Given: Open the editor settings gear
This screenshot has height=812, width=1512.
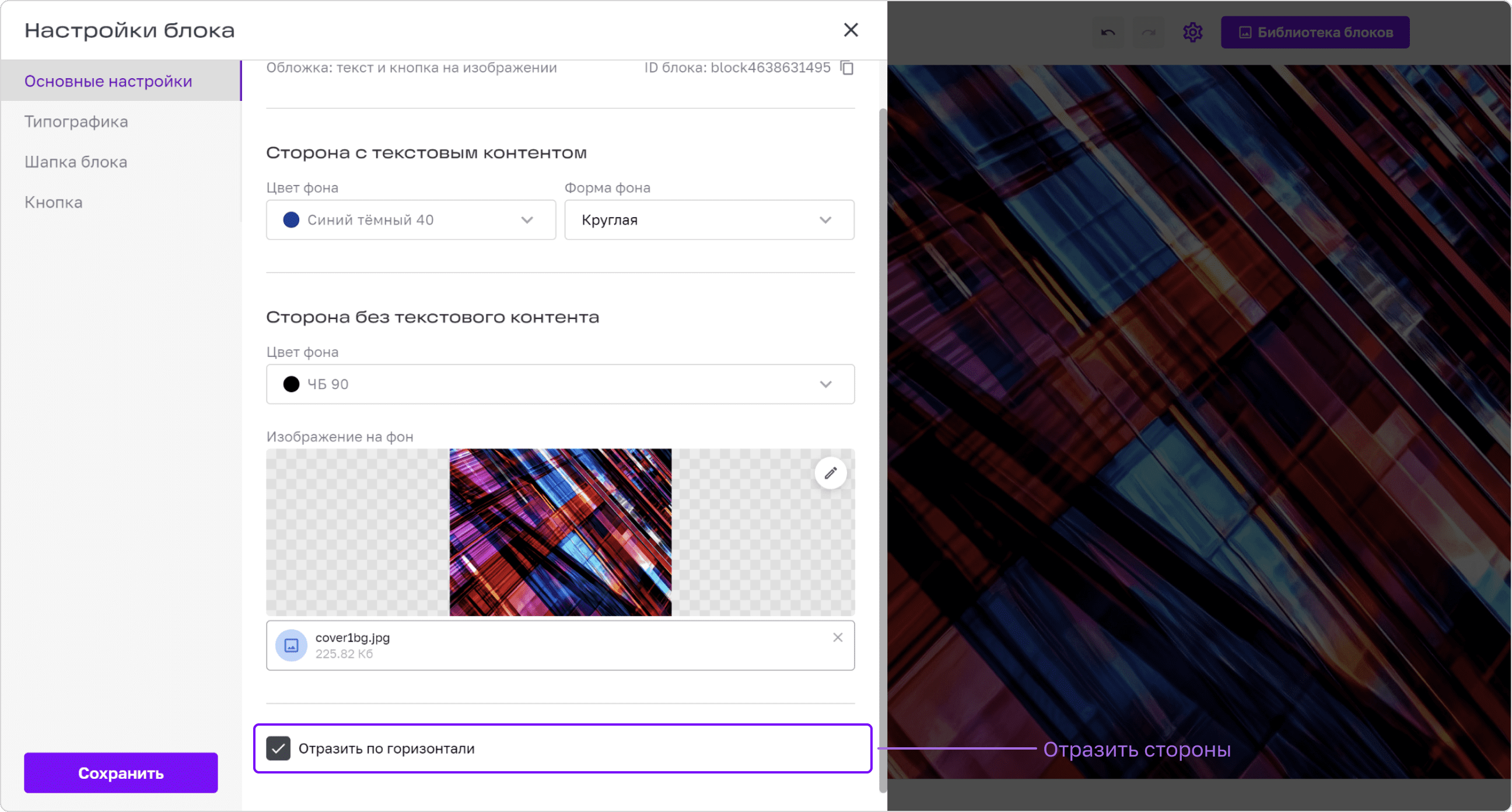Looking at the screenshot, I should coord(1192,32).
